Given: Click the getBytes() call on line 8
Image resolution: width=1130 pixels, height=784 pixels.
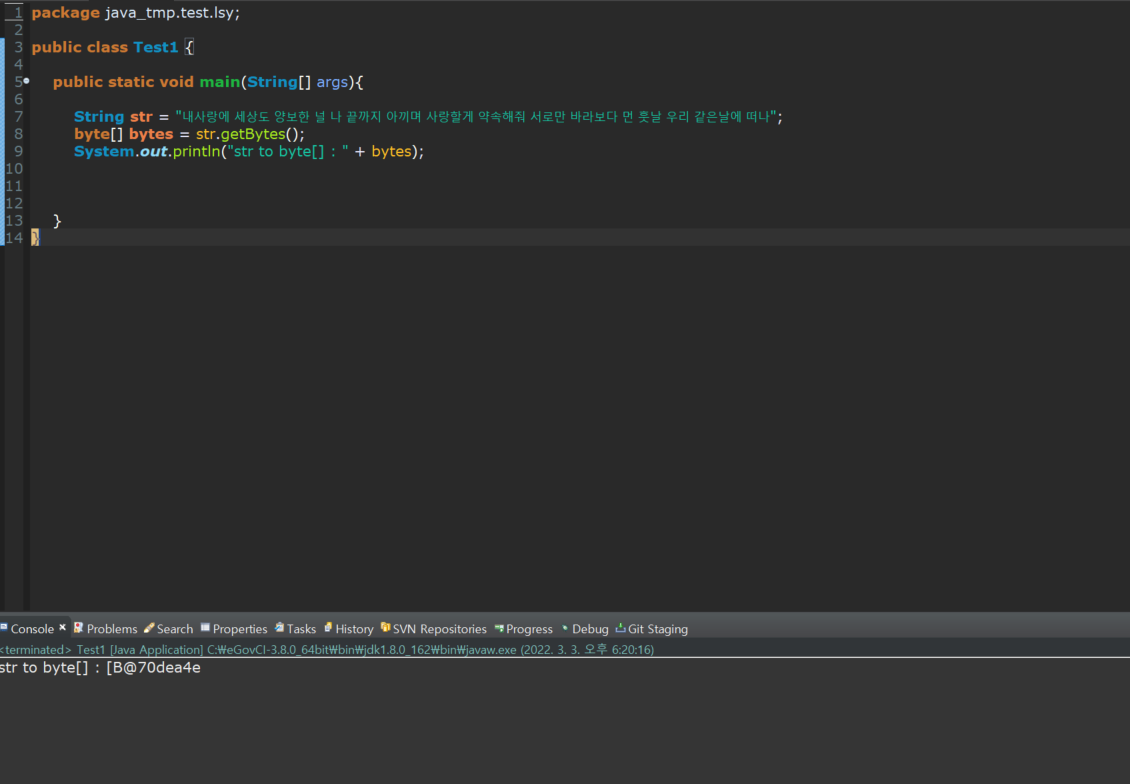Looking at the screenshot, I should (x=261, y=134).
